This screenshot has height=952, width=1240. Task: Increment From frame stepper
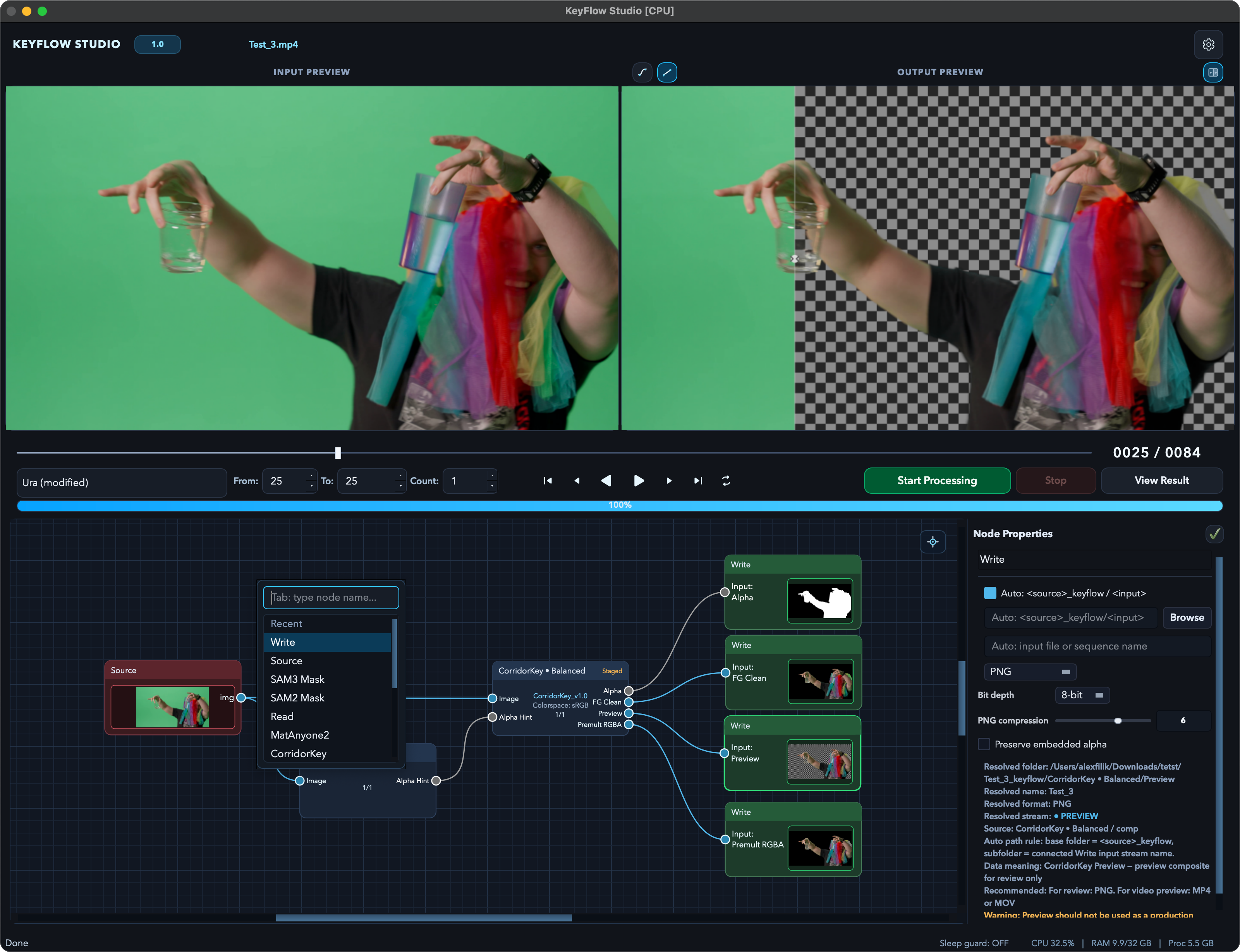[x=311, y=476]
